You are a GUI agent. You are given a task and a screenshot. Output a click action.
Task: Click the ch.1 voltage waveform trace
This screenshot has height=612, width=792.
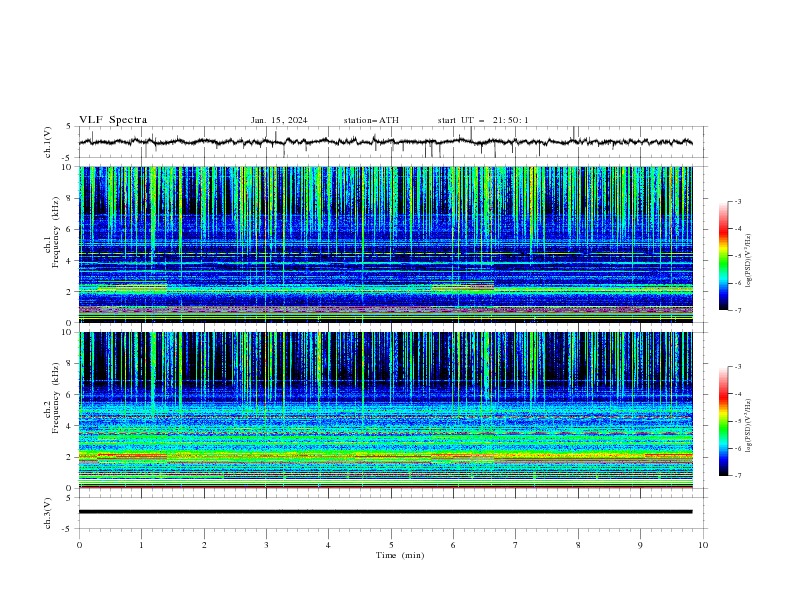pos(385,142)
